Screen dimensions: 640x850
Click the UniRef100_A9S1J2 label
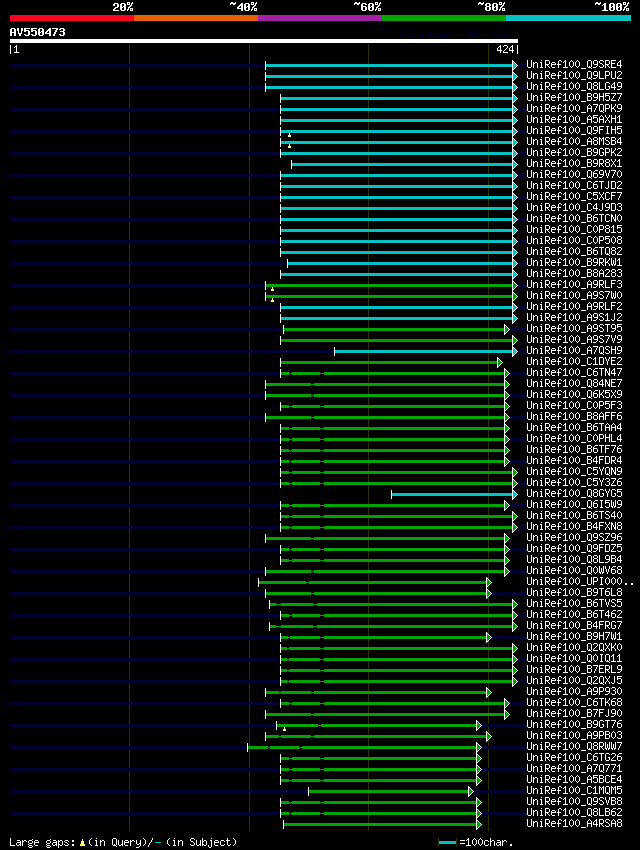[x=574, y=318]
